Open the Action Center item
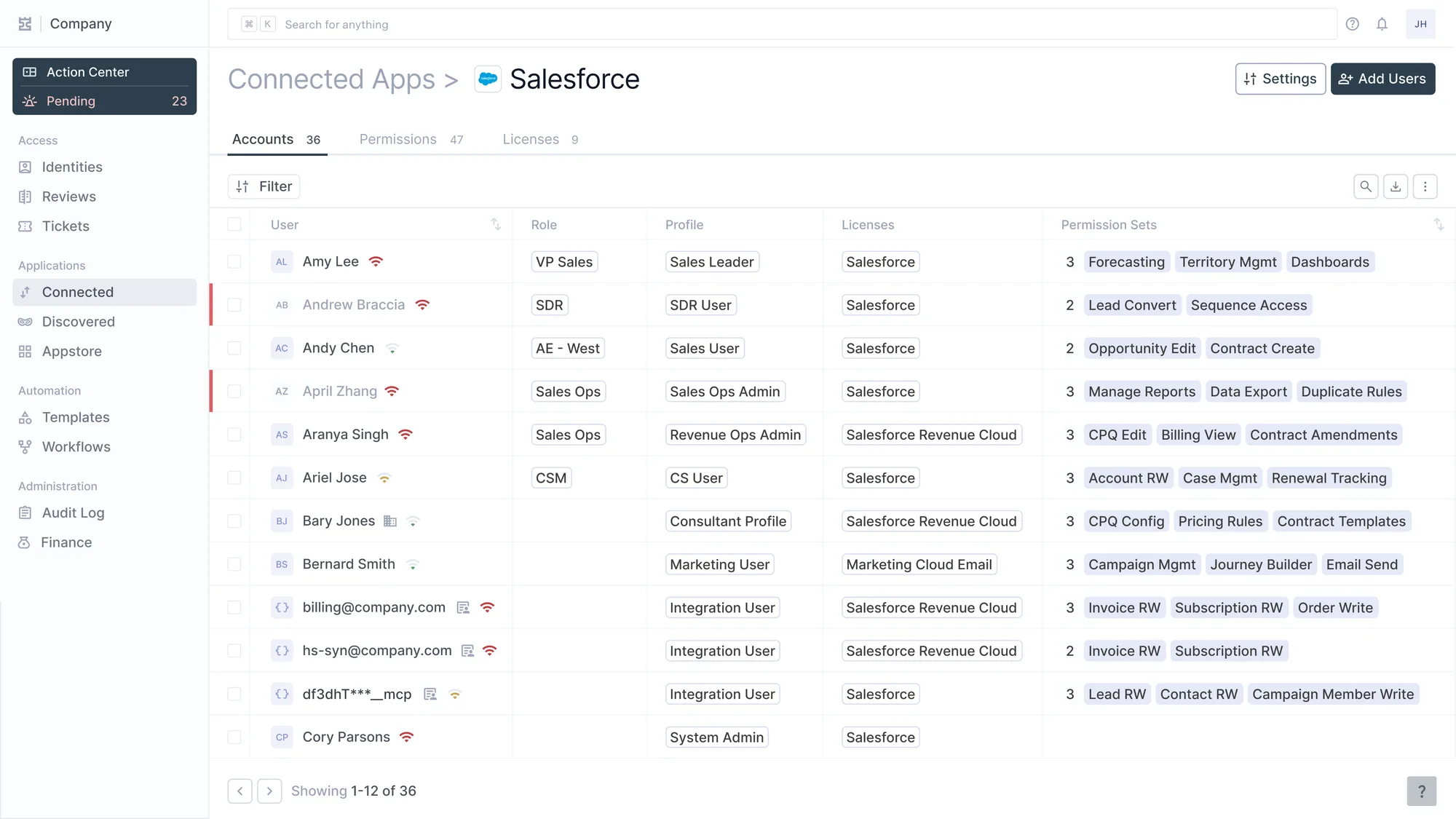Screen dimensions: 1456x819 point(104,72)
